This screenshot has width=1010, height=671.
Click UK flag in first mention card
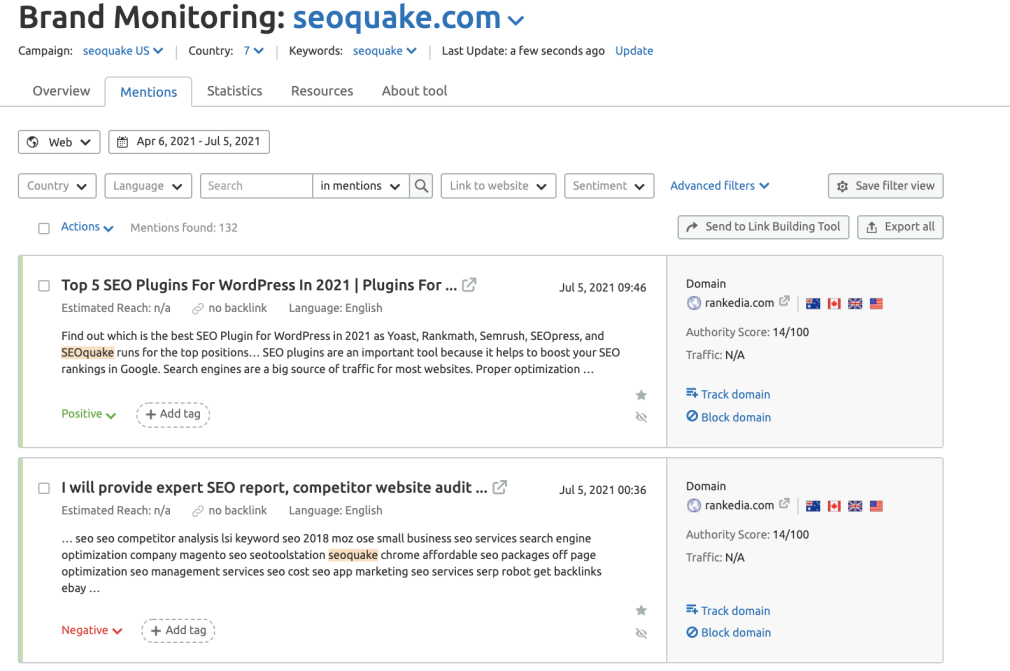coord(855,303)
